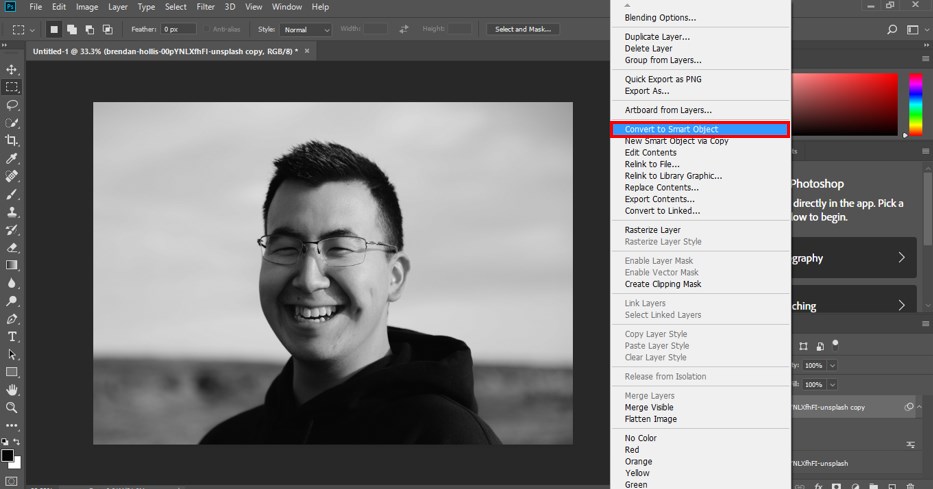Select the Pen tool
Screen dimensions: 933x489
[11, 319]
